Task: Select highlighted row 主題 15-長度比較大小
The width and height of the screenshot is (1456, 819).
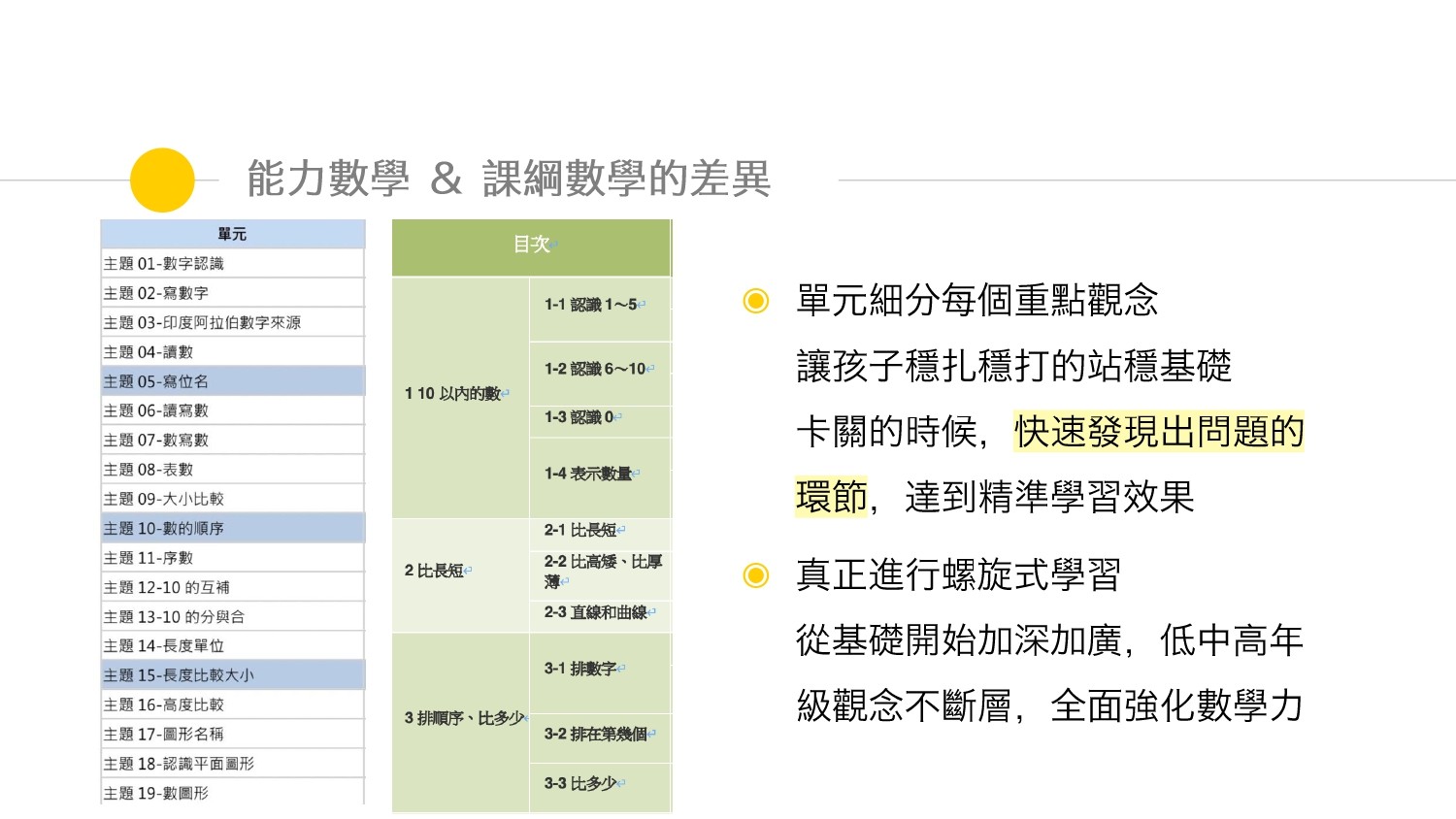Action: (233, 675)
